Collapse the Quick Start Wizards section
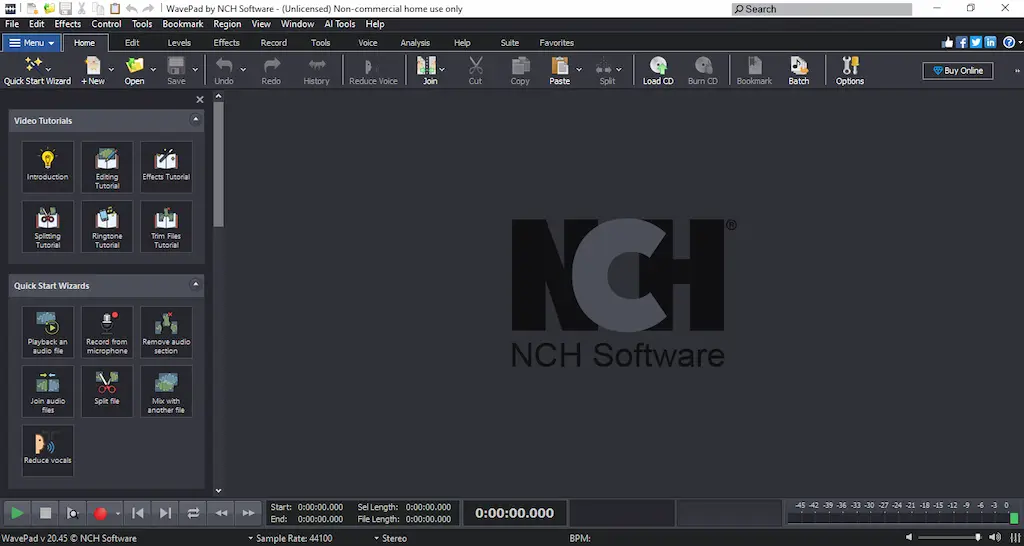This screenshot has width=1024, height=546. (195, 285)
